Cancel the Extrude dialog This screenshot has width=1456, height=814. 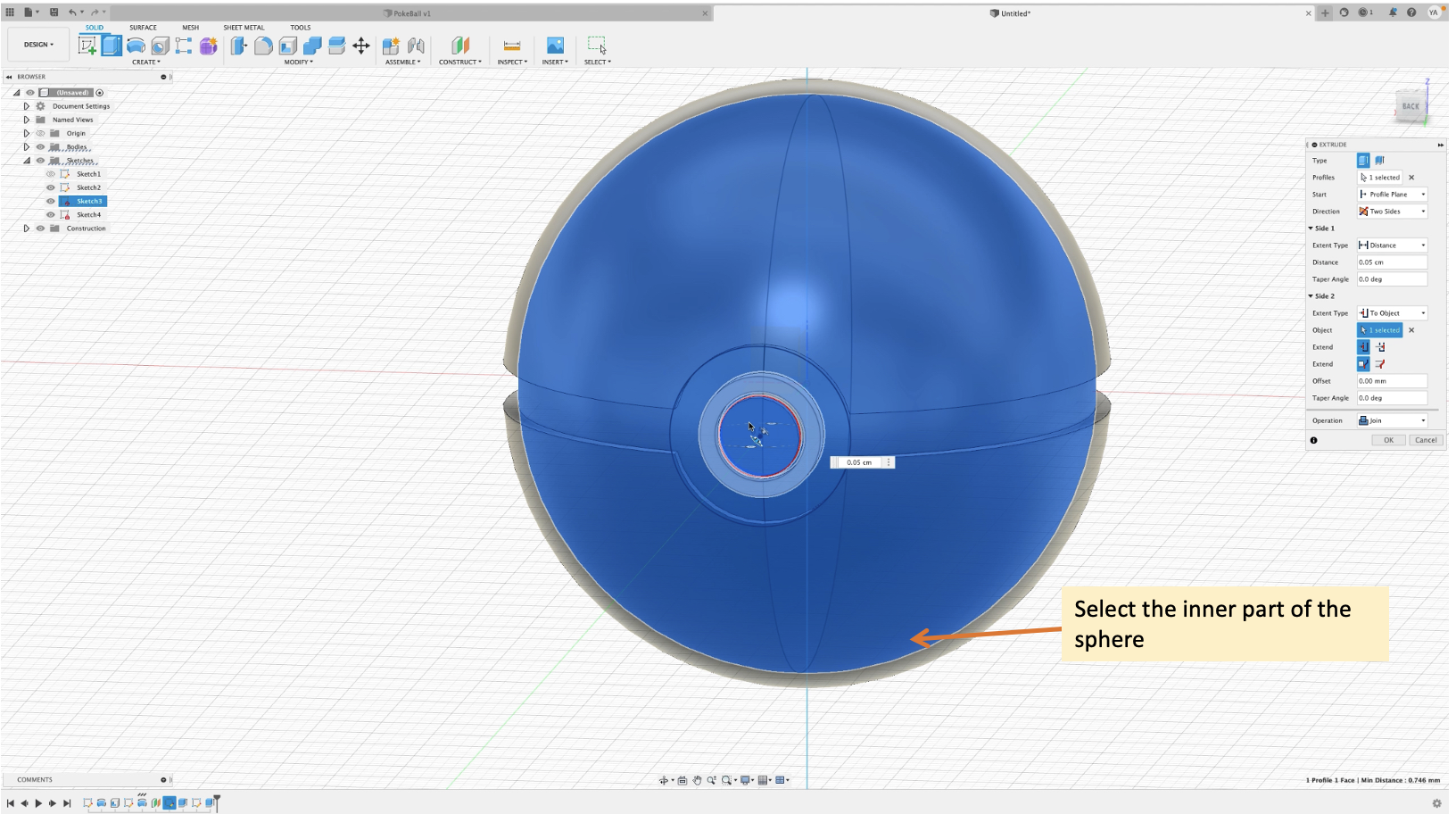tap(1426, 440)
